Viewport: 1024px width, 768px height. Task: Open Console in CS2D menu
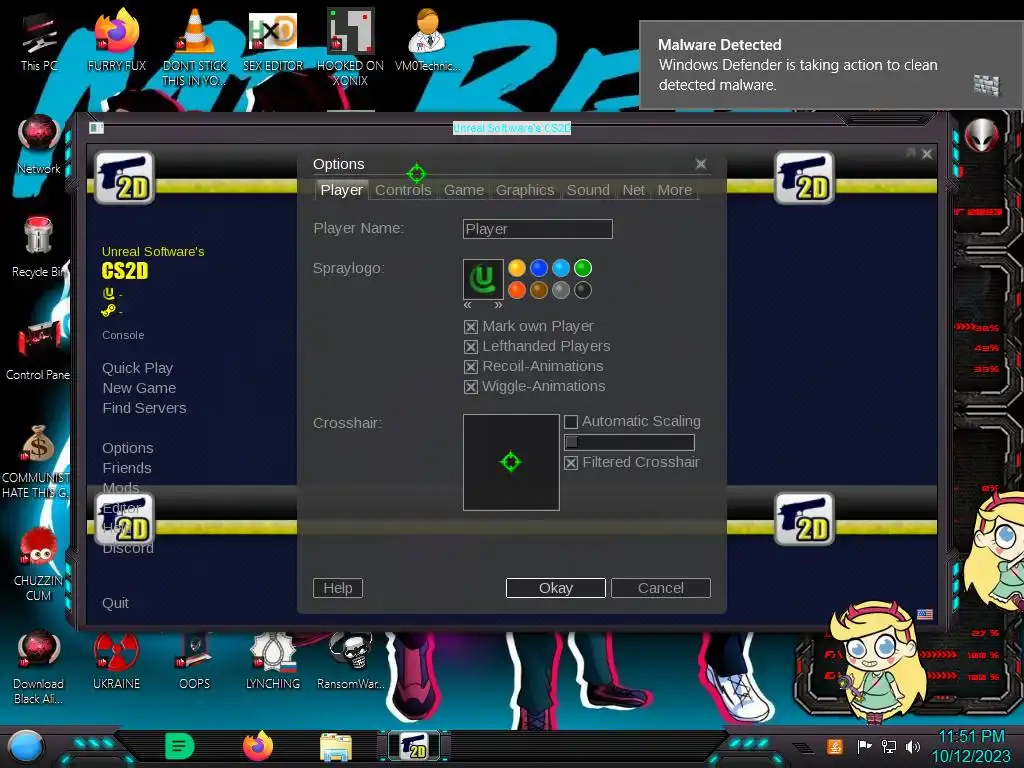[x=123, y=335]
